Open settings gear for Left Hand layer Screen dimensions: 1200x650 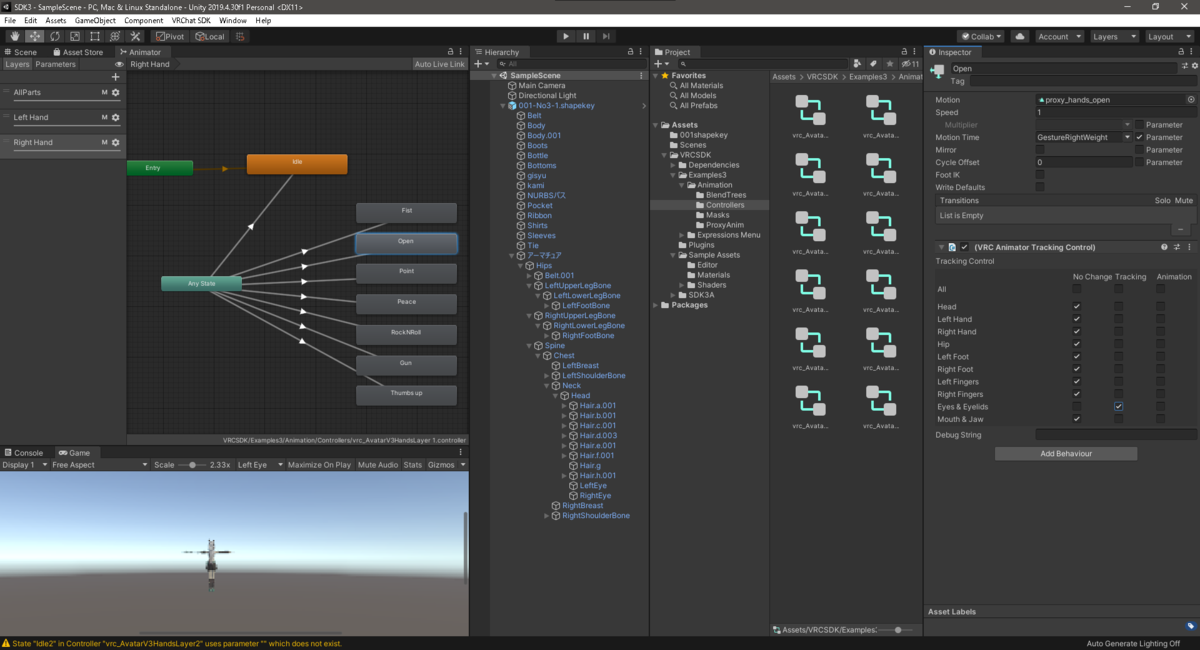(x=116, y=117)
